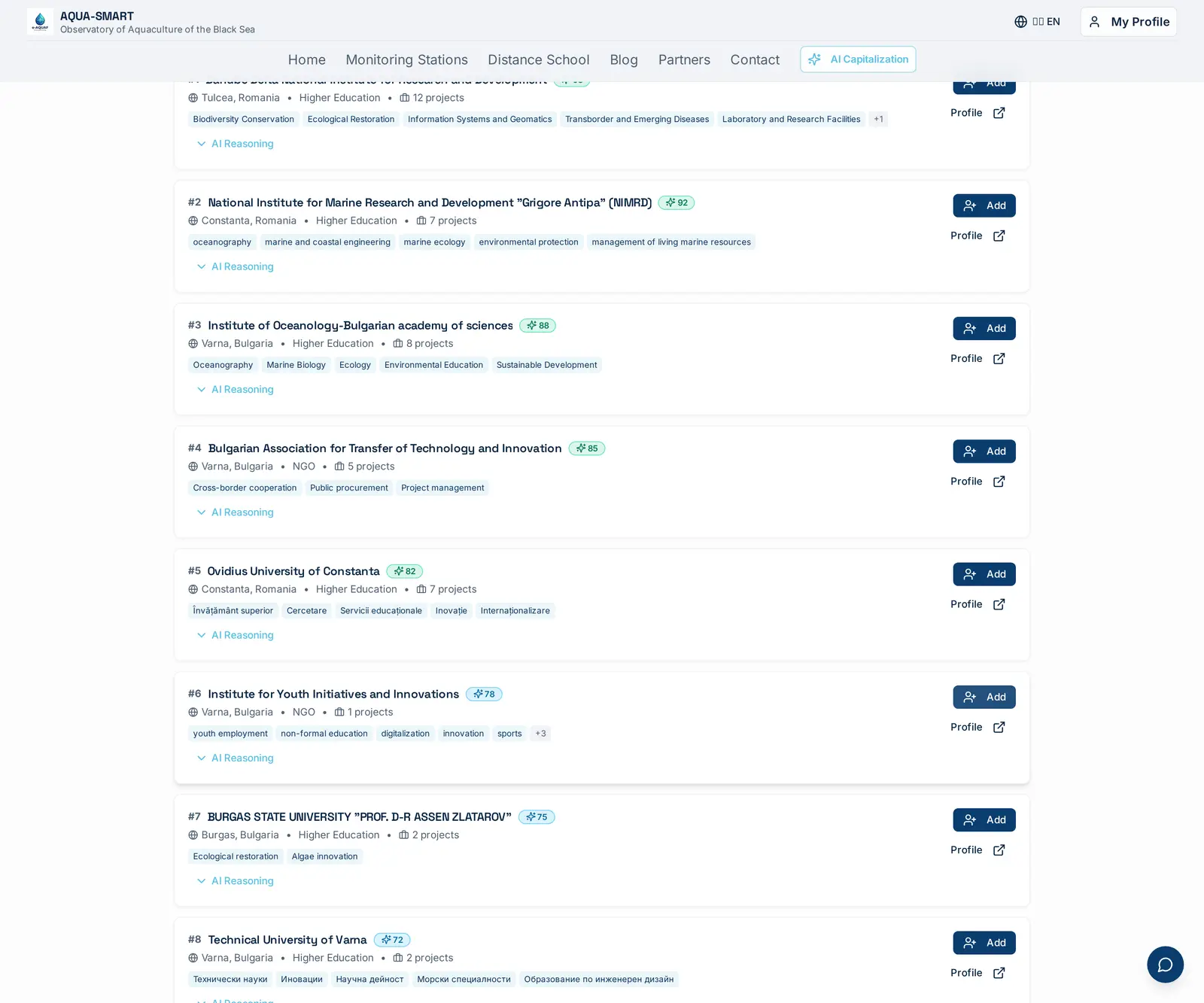The image size is (1204, 1003).
Task: Expand AI Reasoning for Bulgarian Association card
Action: tap(235, 512)
